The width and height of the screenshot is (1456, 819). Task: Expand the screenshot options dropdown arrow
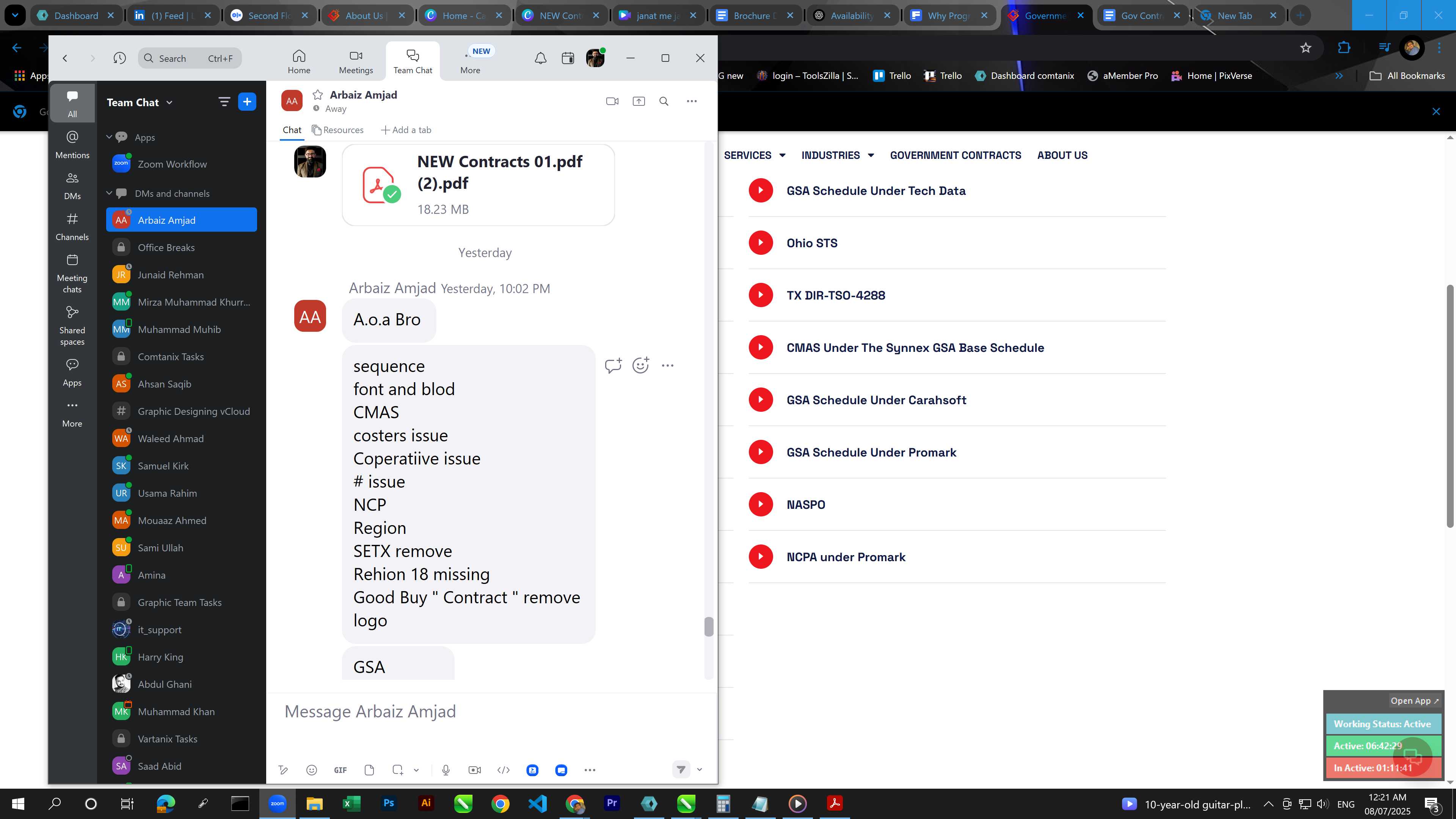click(x=417, y=770)
